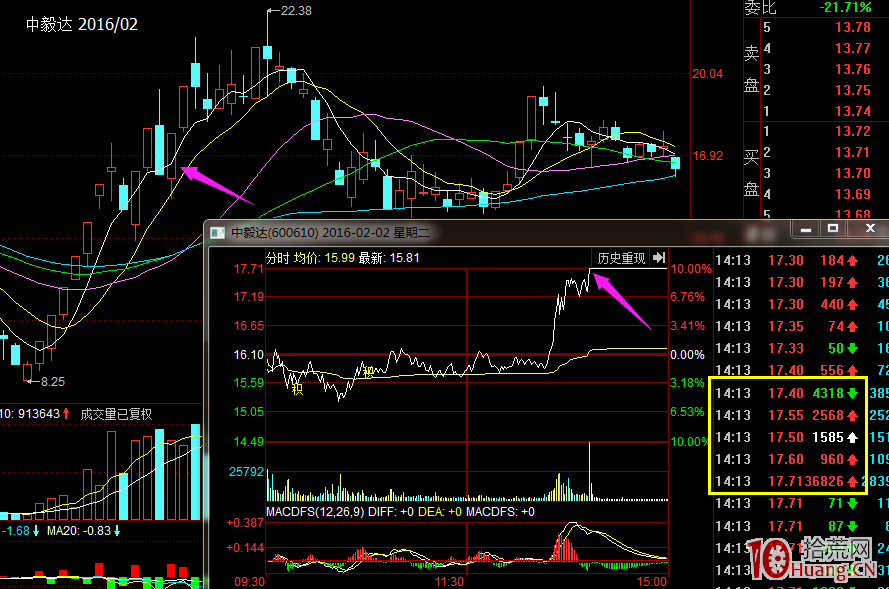Click the 17.71 trade with 36826 volume

point(786,482)
